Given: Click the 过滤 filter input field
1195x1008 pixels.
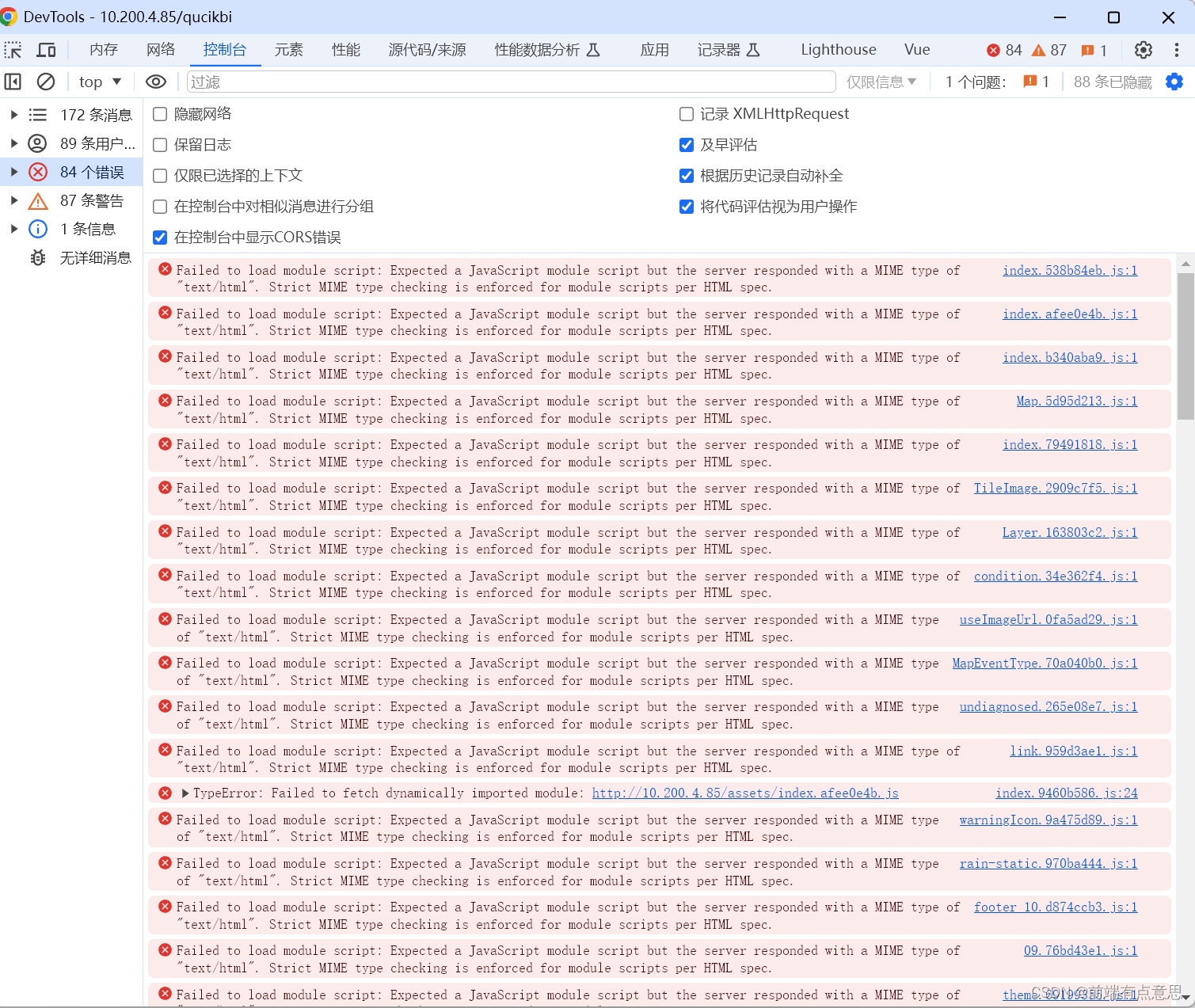Looking at the screenshot, I should (x=511, y=82).
